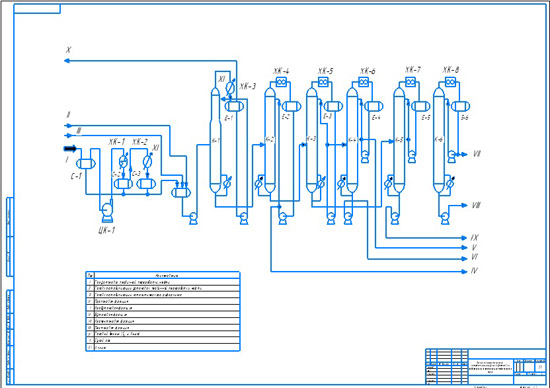Viewport: 550px width, 388px height.
Task: Click the E-2 reflux drum
Action: [x=291, y=106]
